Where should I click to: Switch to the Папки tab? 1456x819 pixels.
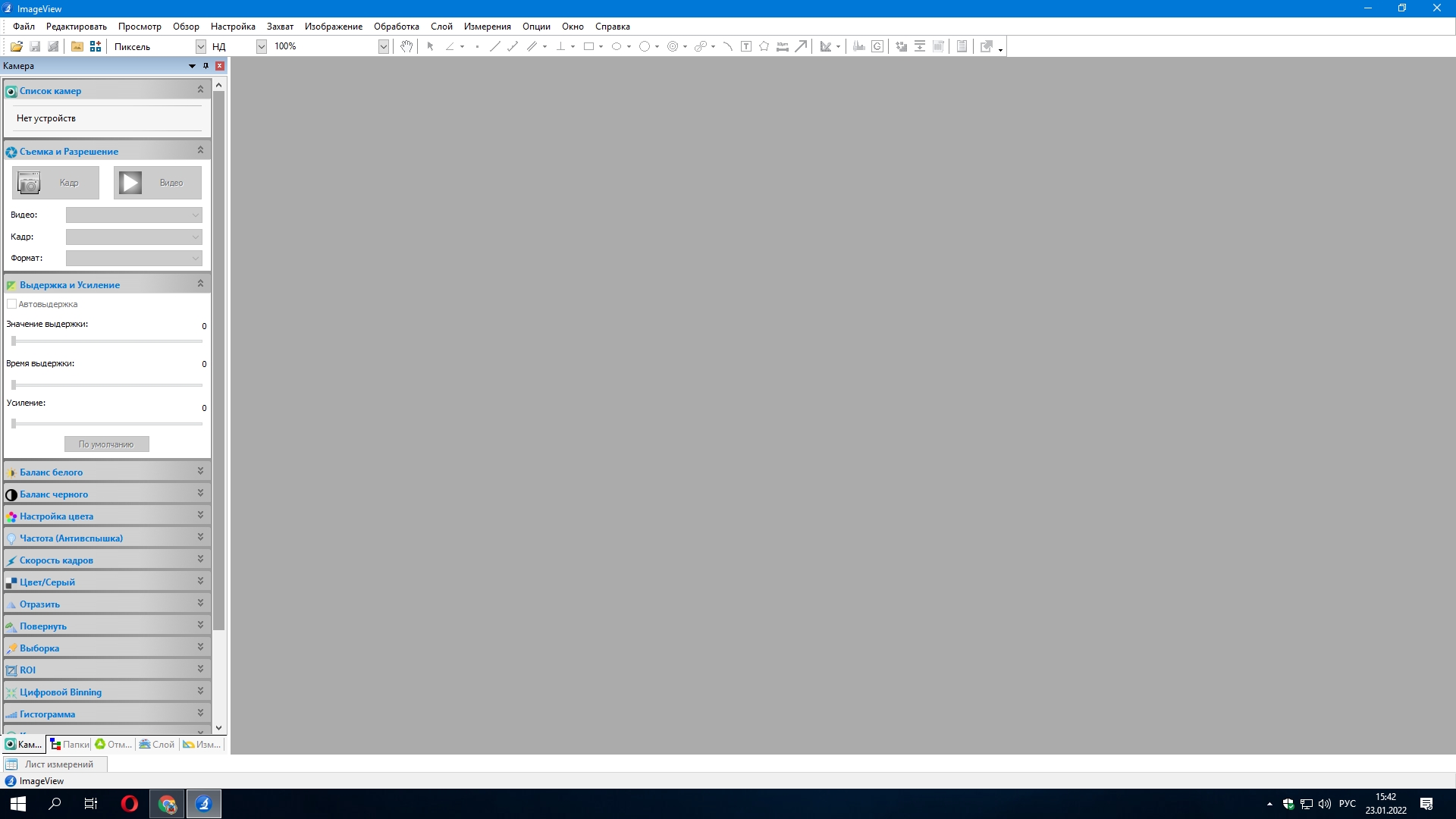coord(69,744)
